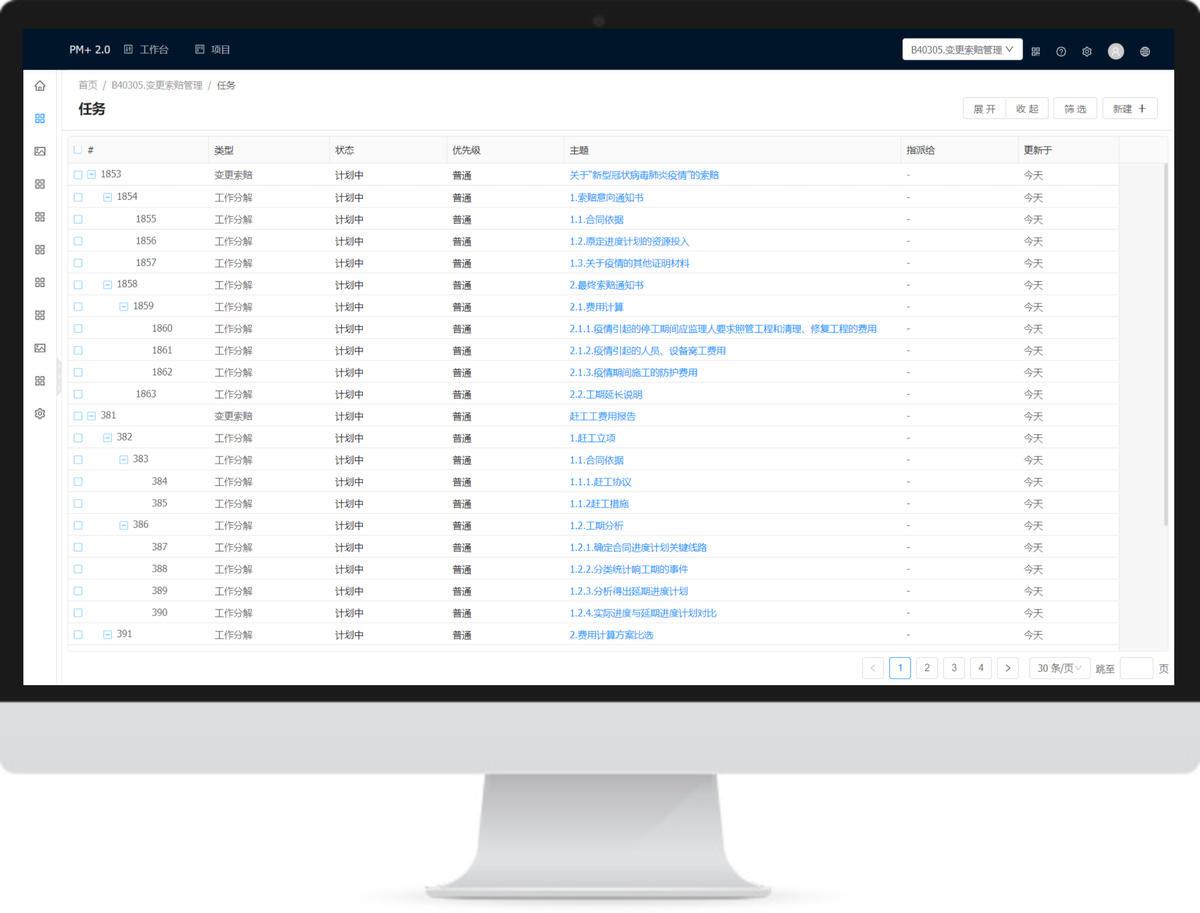Collapse the tree node 381
The width and height of the screenshot is (1200, 913).
click(x=92, y=416)
